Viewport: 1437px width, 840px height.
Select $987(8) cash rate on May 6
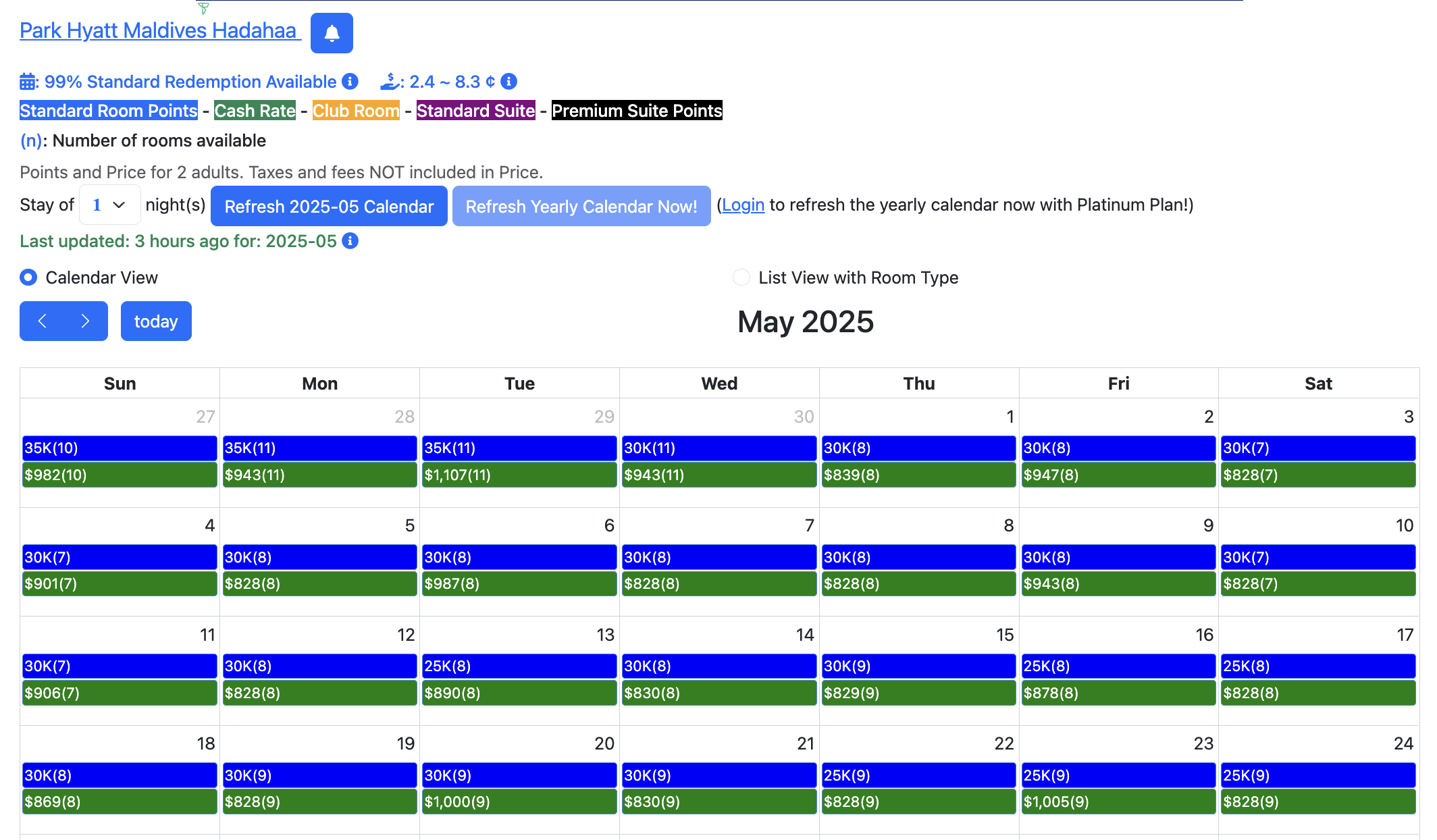click(519, 584)
